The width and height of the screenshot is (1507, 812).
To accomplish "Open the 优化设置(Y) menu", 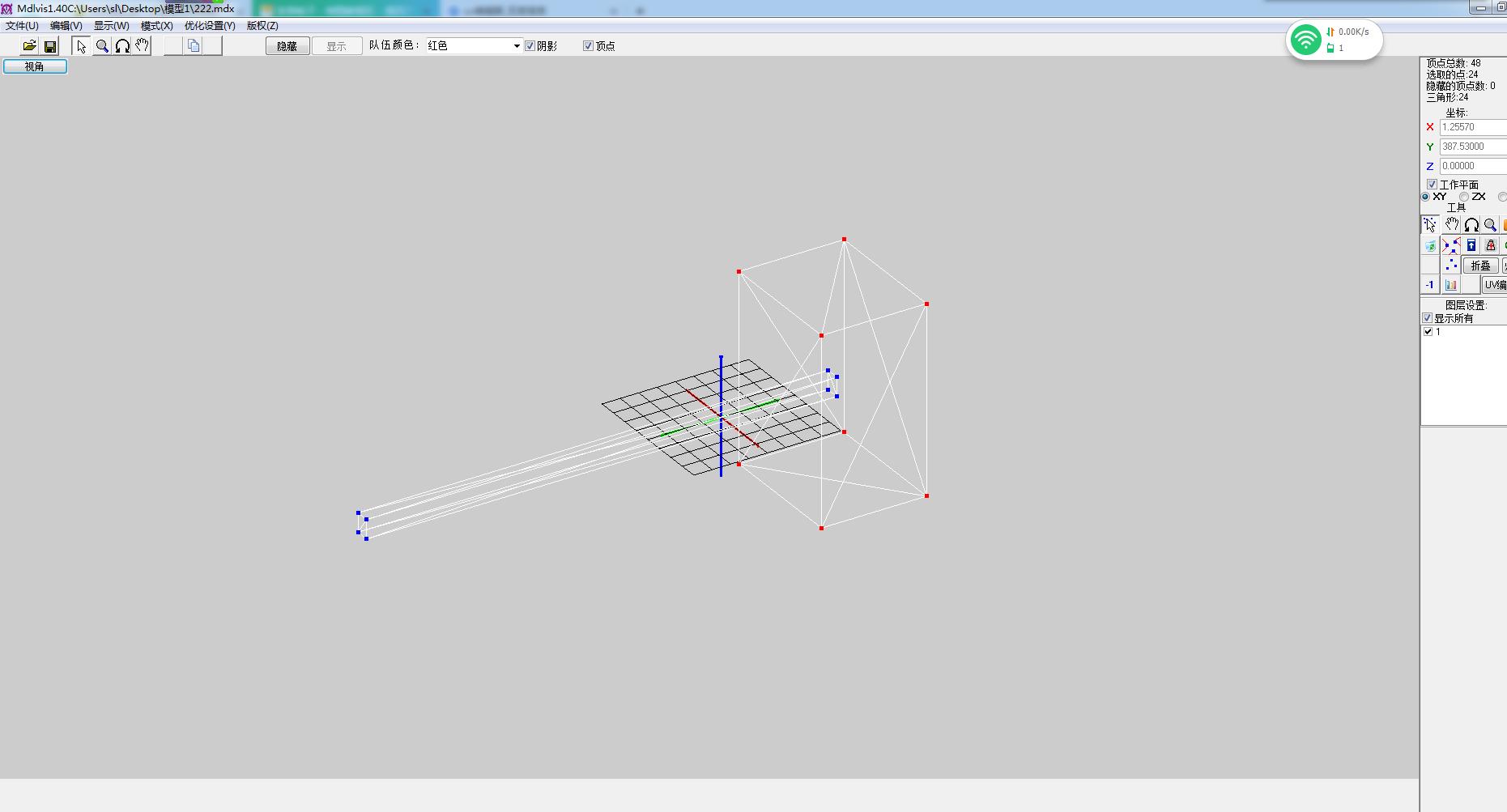I will 210,26.
